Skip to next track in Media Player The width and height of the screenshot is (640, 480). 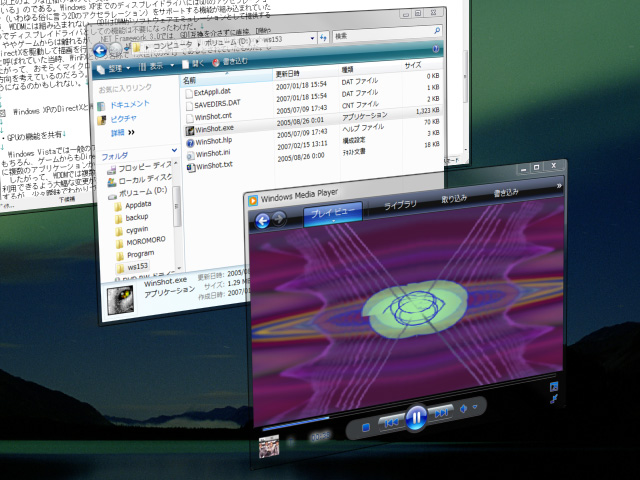[441, 413]
